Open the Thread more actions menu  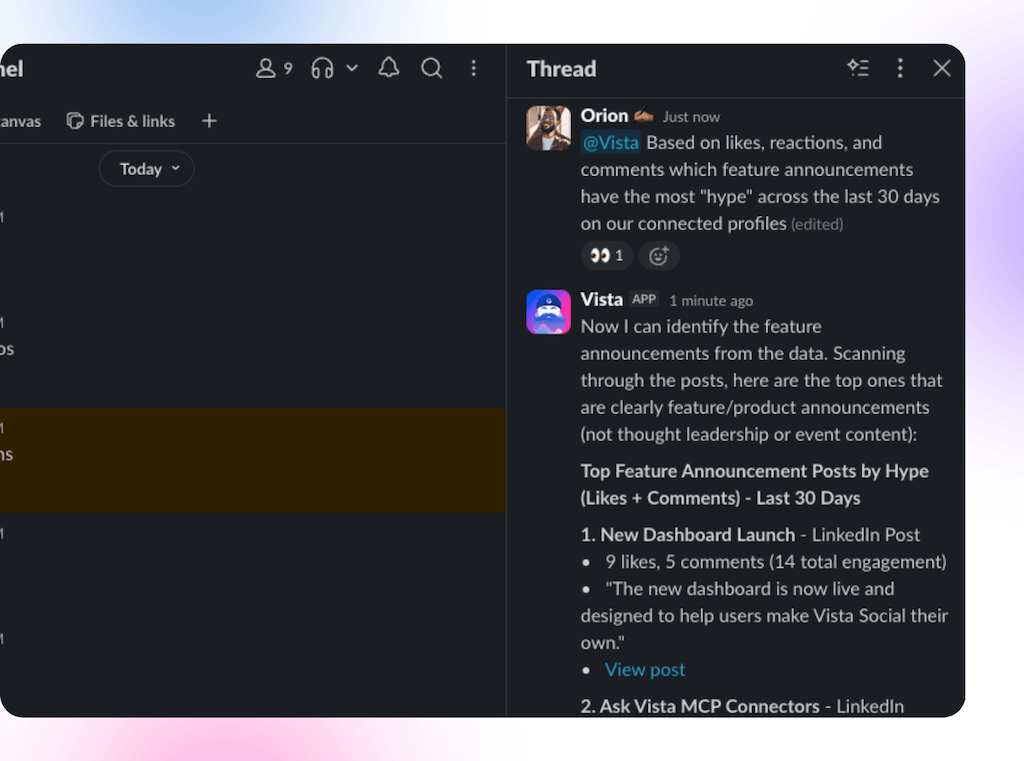point(900,68)
